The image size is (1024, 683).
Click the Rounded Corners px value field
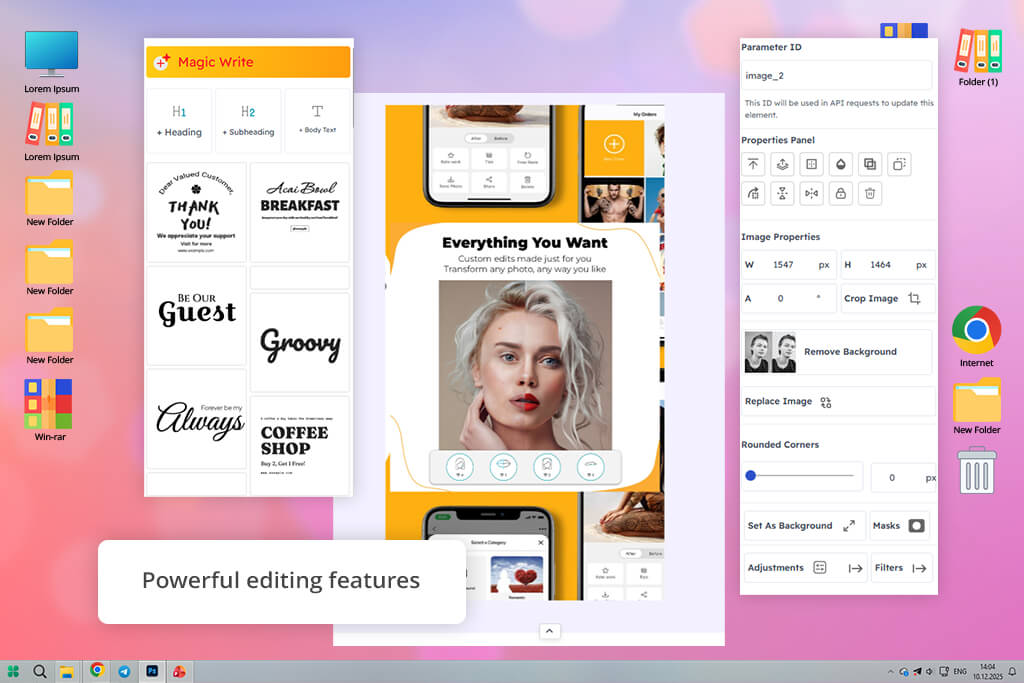903,477
